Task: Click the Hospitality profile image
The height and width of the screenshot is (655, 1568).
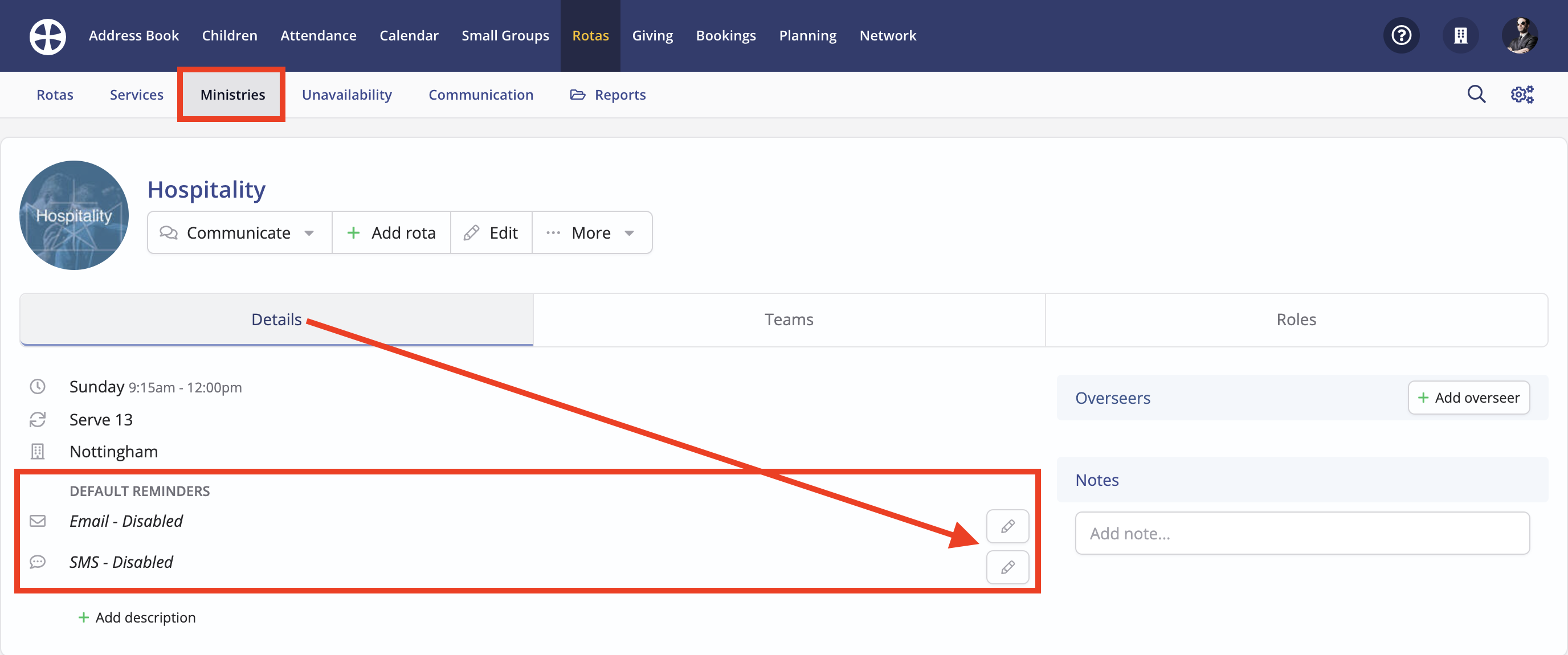Action: (x=73, y=215)
